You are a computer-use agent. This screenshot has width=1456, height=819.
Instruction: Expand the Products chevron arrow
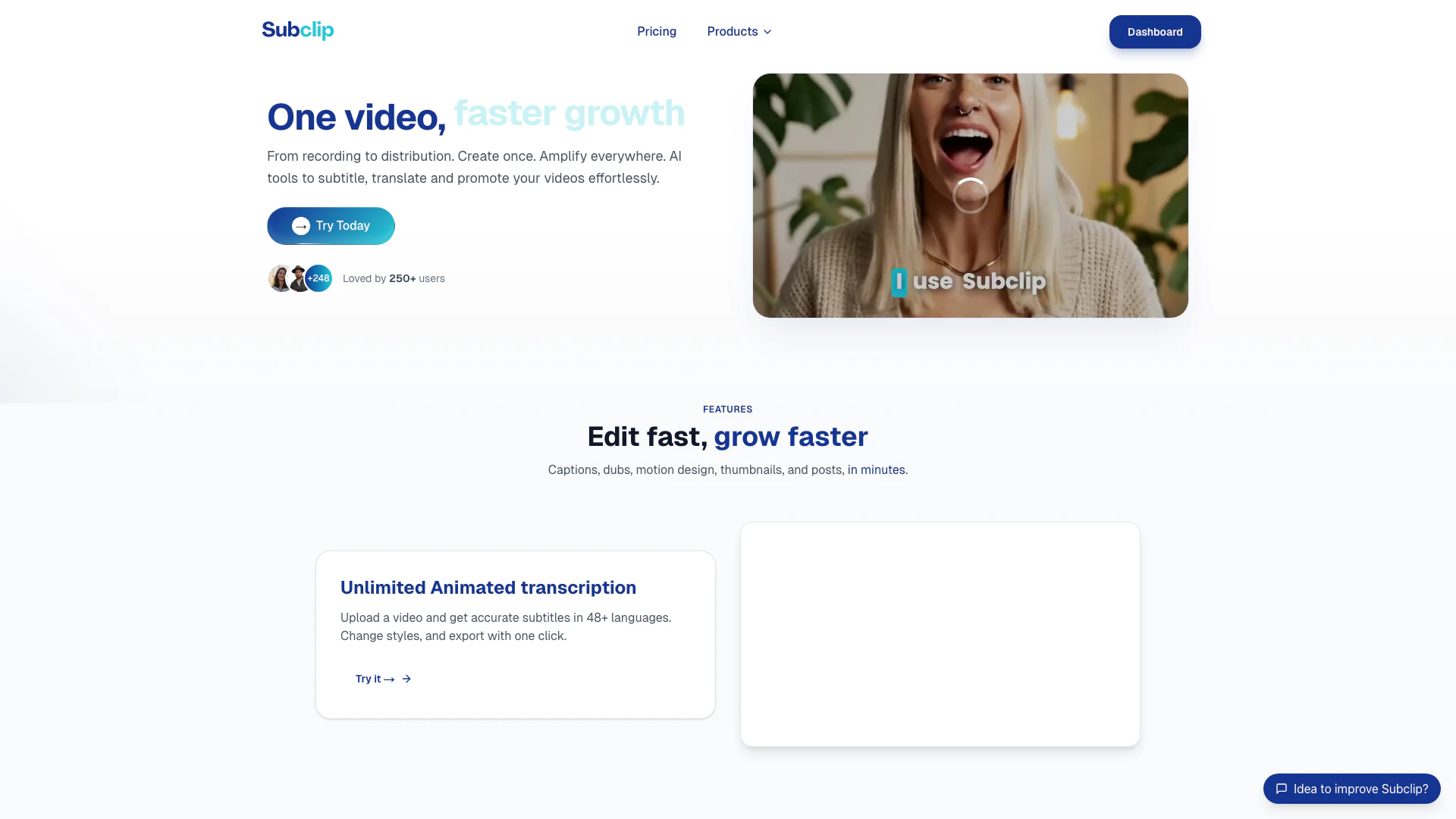[767, 32]
